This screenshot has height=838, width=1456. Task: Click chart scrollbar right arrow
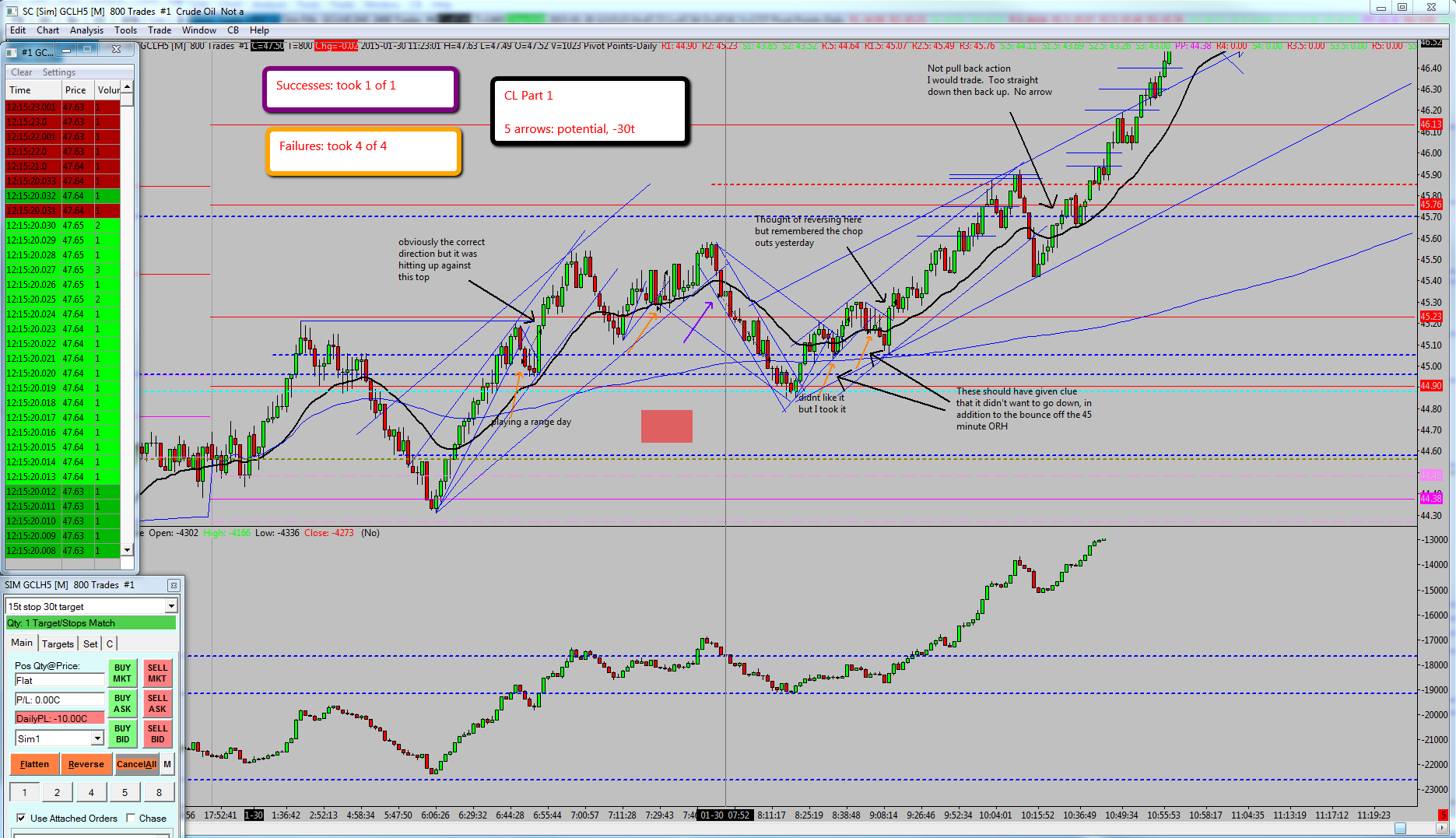pos(1441,829)
